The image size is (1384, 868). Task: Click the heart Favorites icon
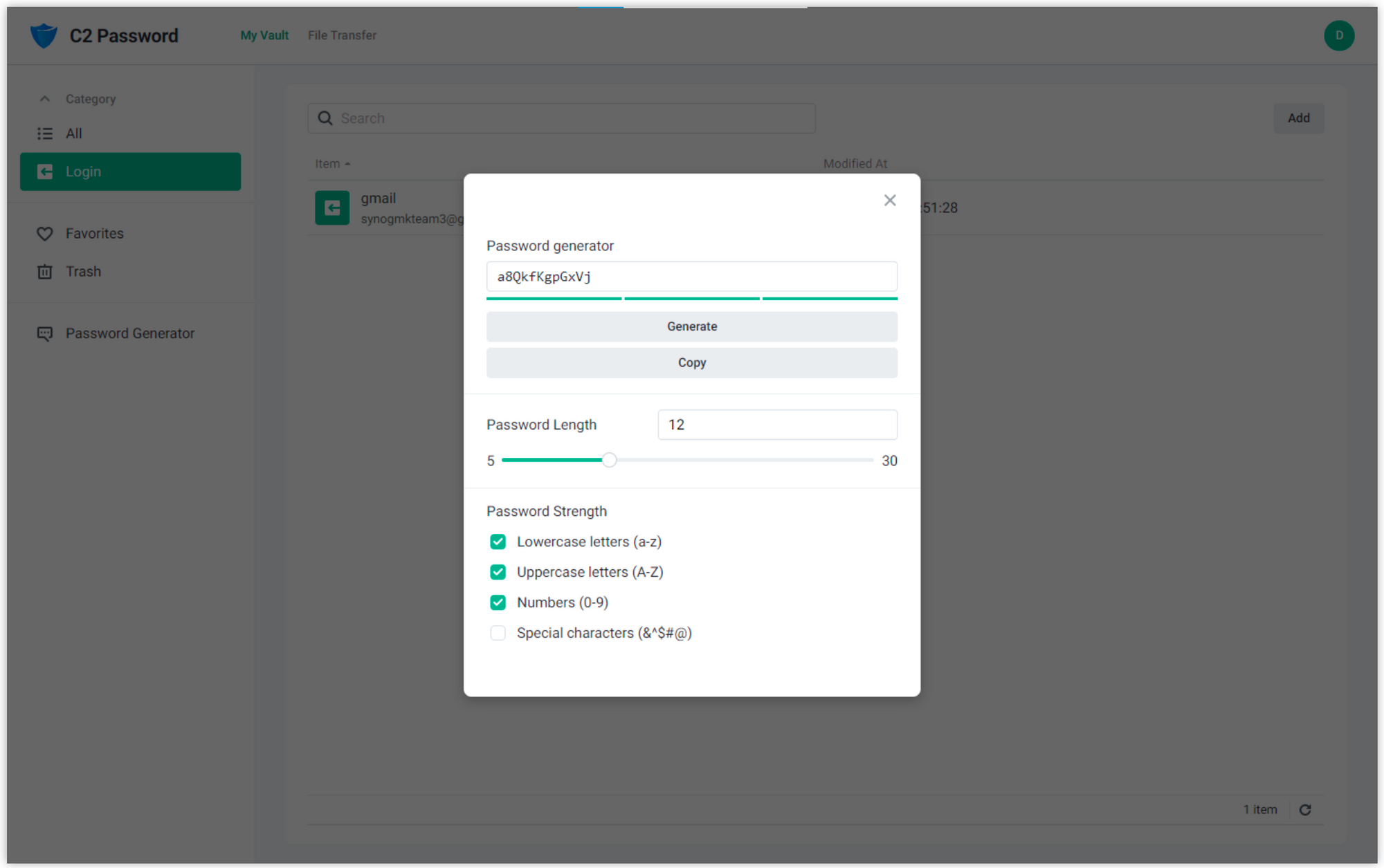point(45,234)
